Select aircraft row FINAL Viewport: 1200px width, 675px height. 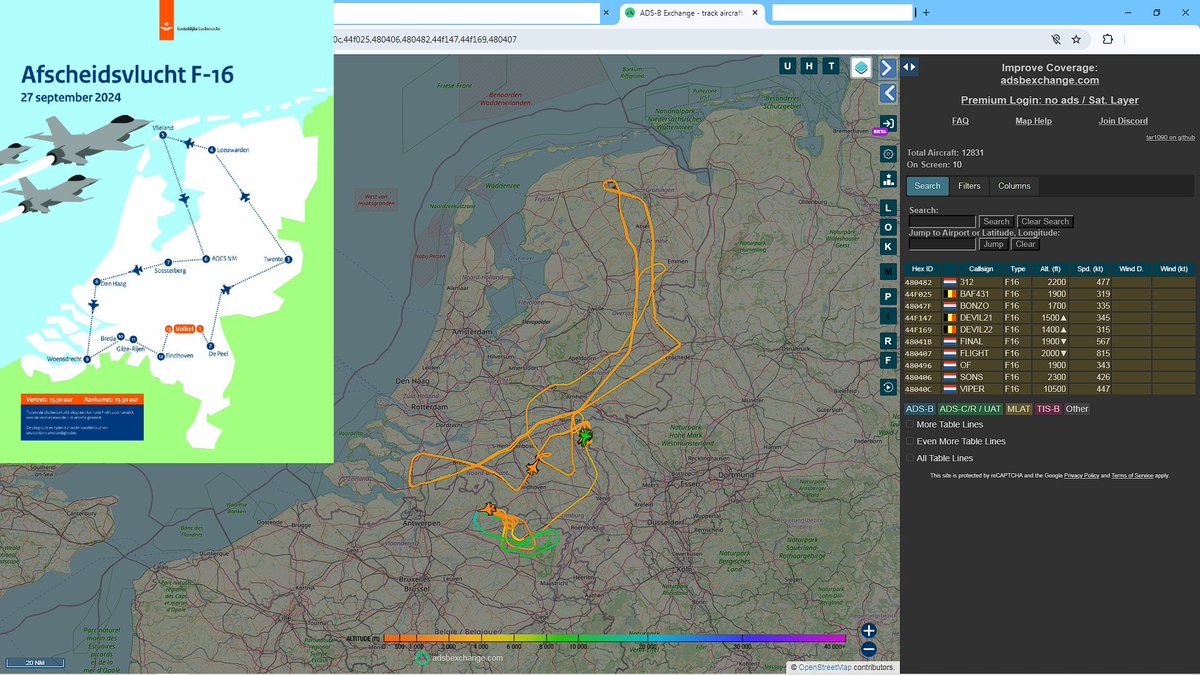pyautogui.click(x=1049, y=342)
